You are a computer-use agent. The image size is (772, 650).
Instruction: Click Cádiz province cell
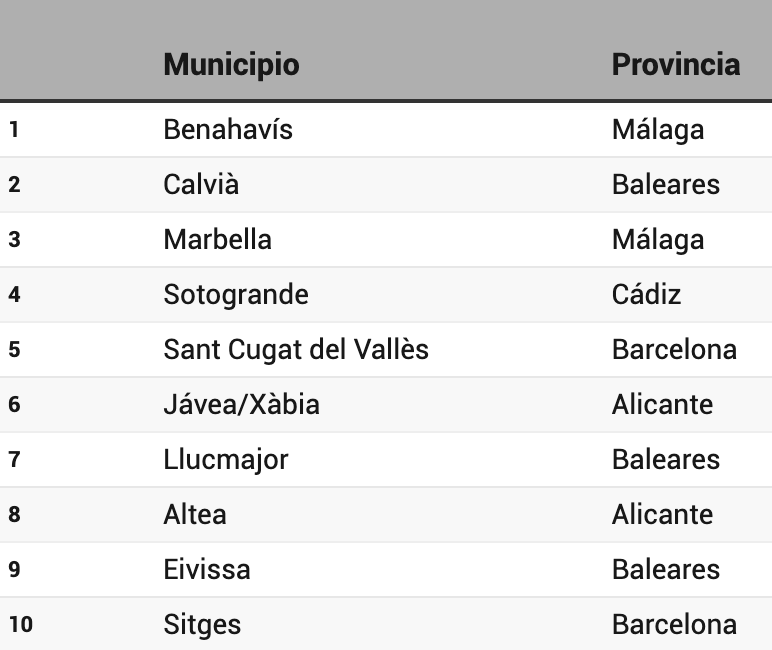(646, 295)
